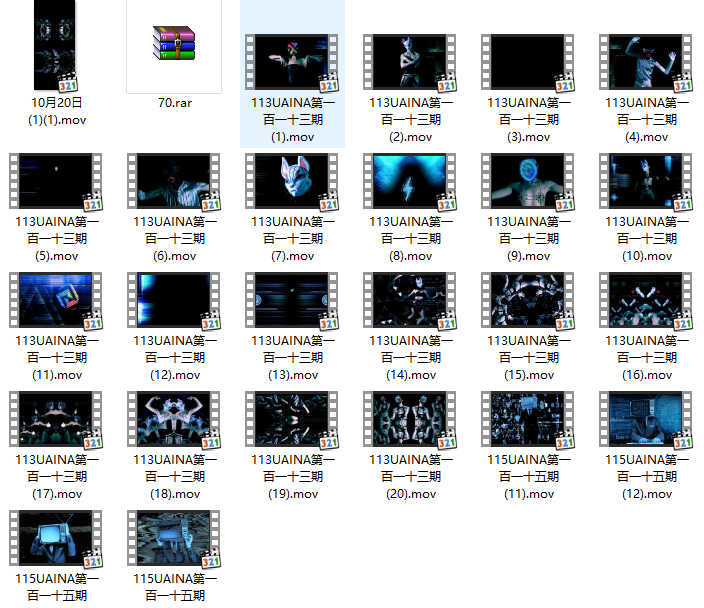704x608 pixels.
Task: Click the label ending (15).mov
Action: click(x=529, y=358)
